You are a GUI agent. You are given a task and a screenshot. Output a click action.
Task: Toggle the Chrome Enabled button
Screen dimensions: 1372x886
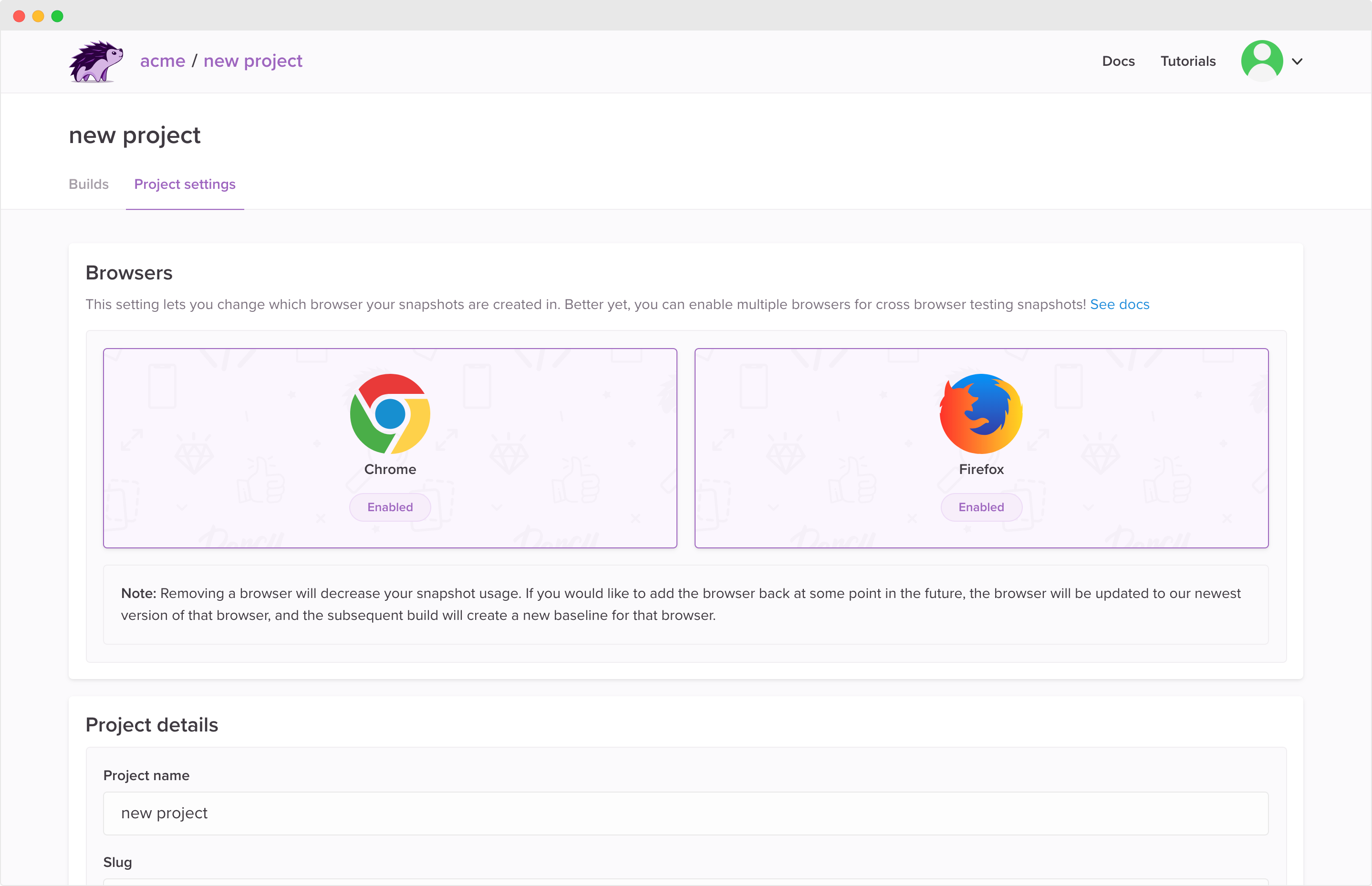click(390, 507)
